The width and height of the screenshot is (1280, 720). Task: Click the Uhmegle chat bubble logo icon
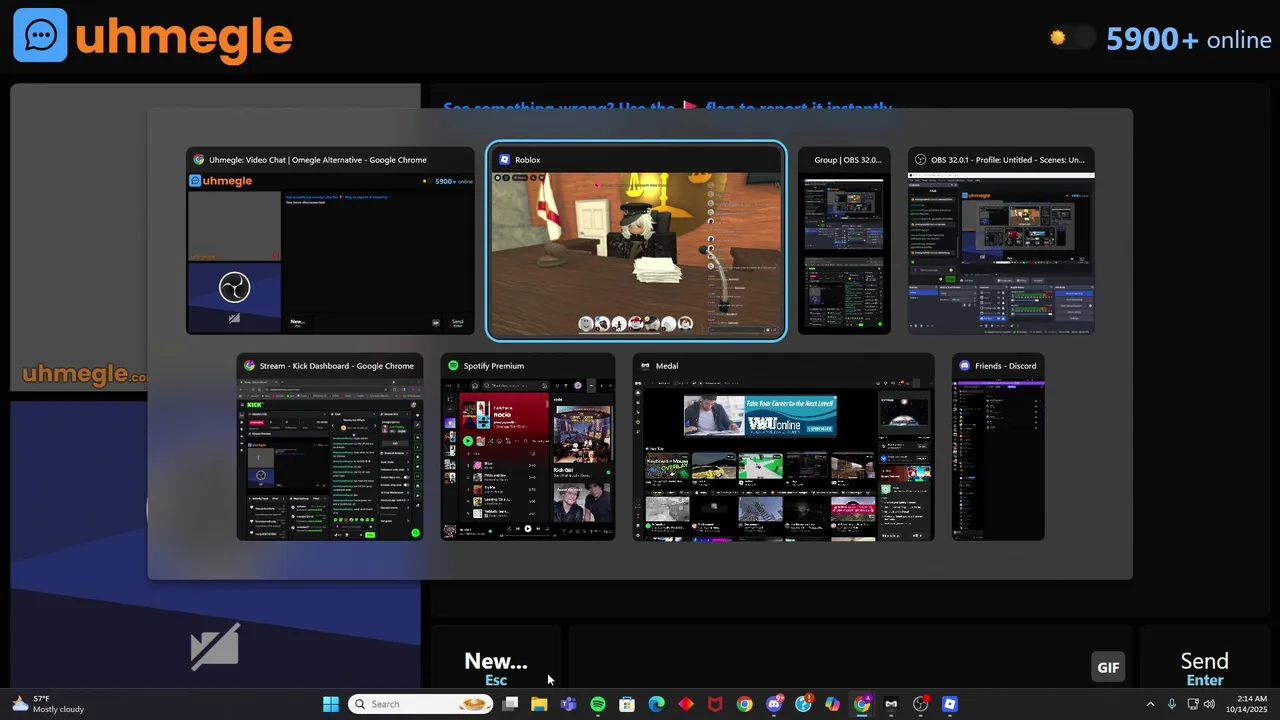[40, 36]
